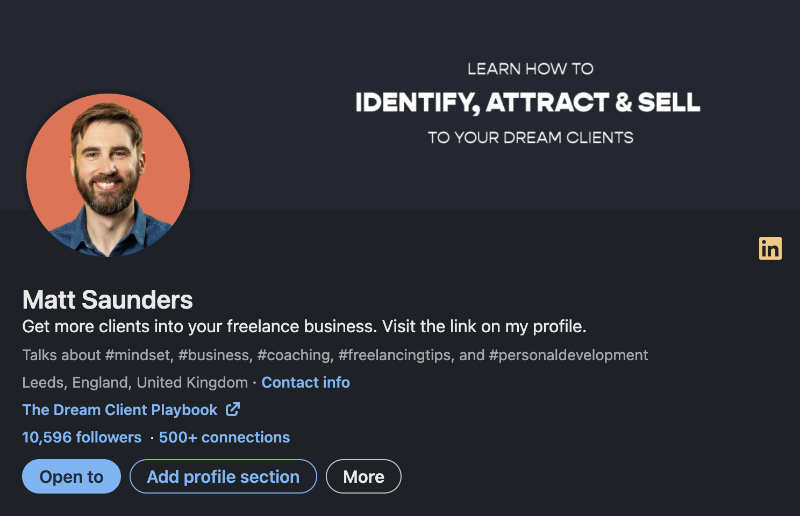Open Matt Saunders' circular profile photo
The image size is (800, 516).
(x=108, y=175)
